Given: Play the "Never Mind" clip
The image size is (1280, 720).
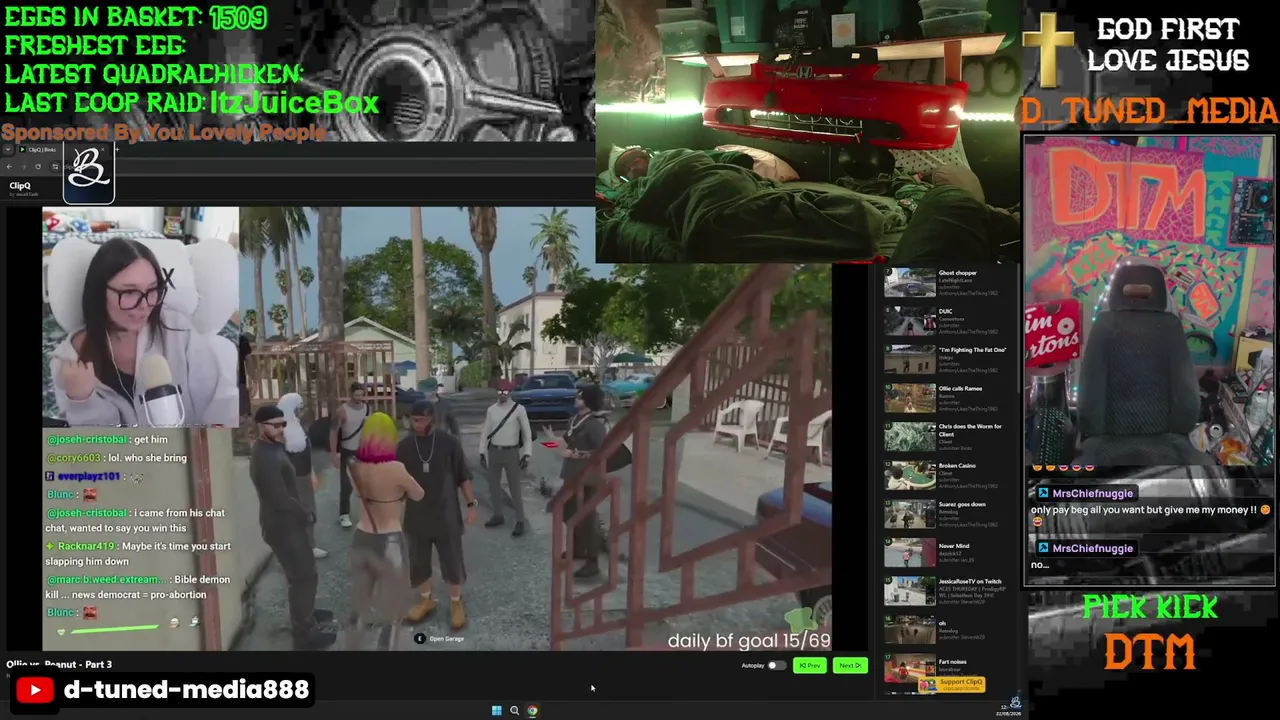Looking at the screenshot, I should (x=910, y=553).
